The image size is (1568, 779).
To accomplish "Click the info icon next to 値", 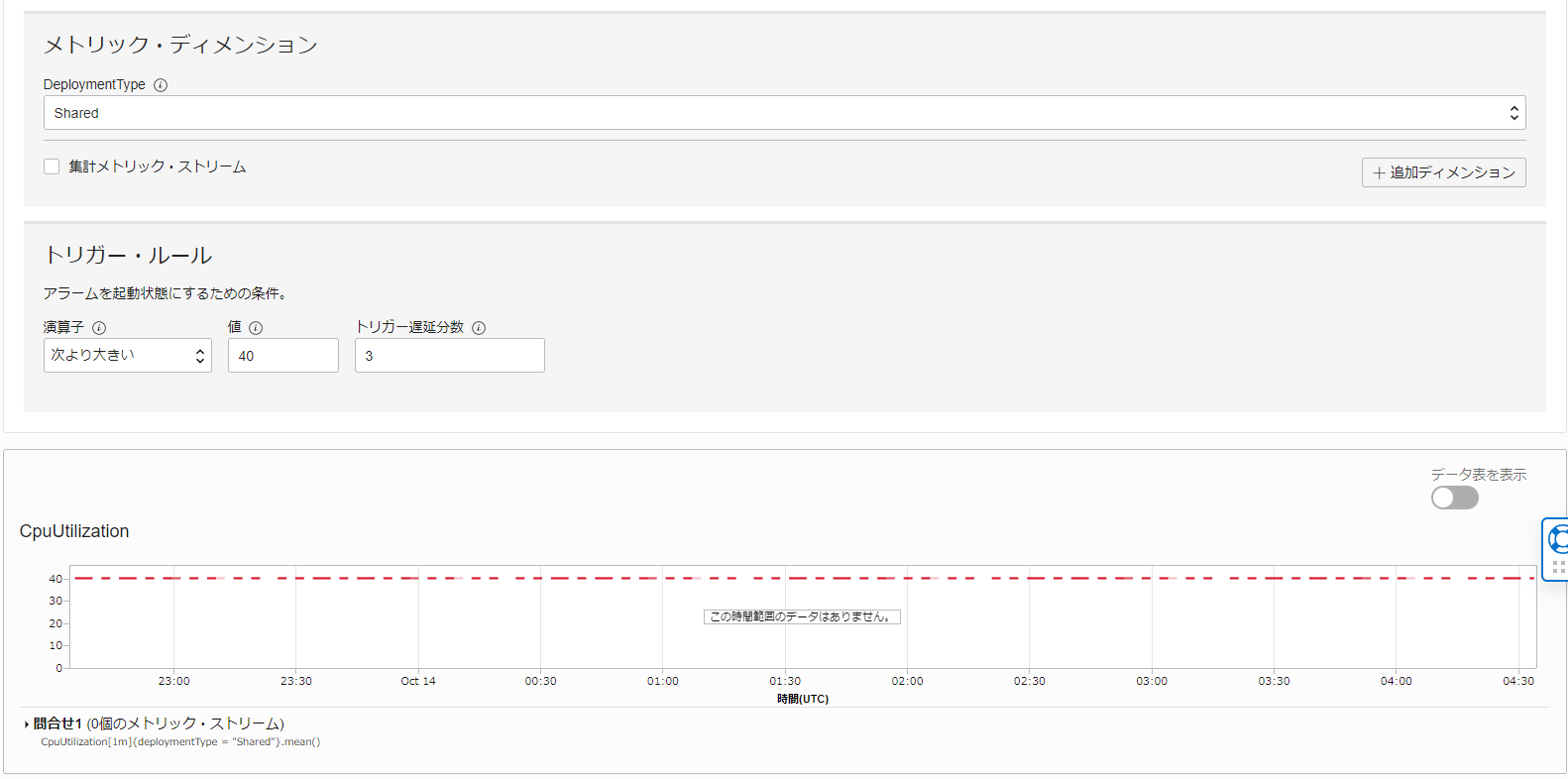I will 256,328.
